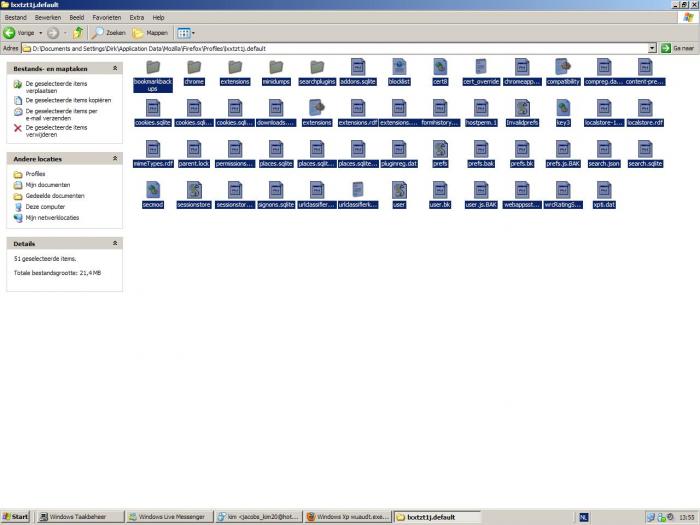
Task: Select the sessionstore file icon
Action: pos(193,190)
